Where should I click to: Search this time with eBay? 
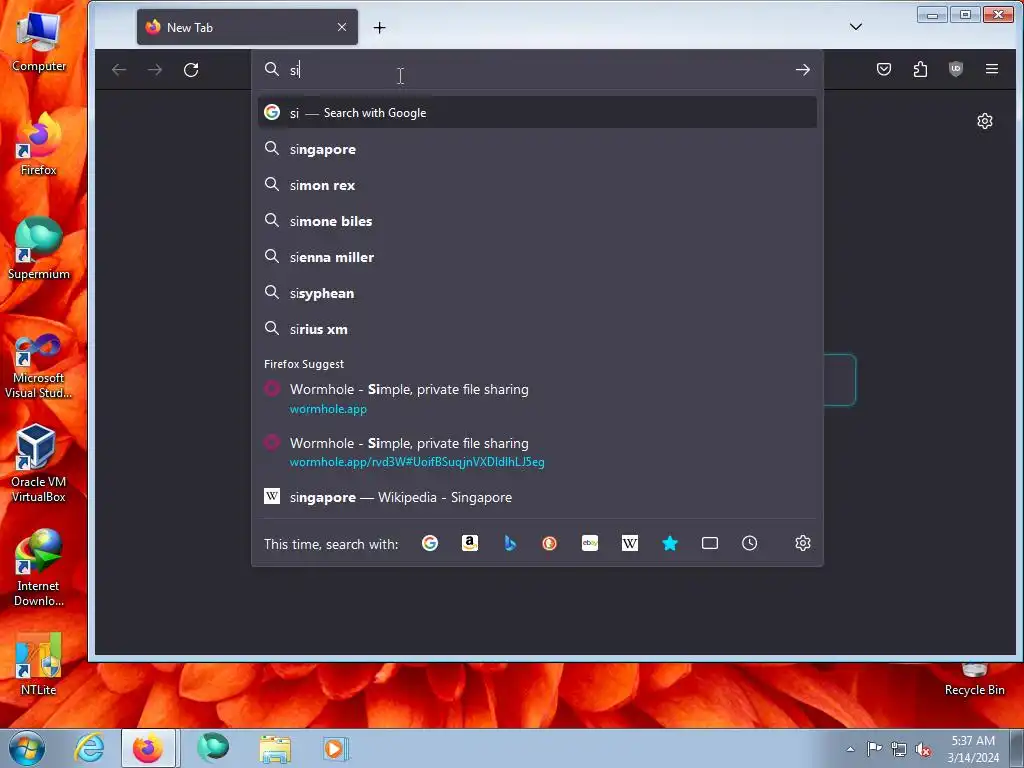coord(590,543)
